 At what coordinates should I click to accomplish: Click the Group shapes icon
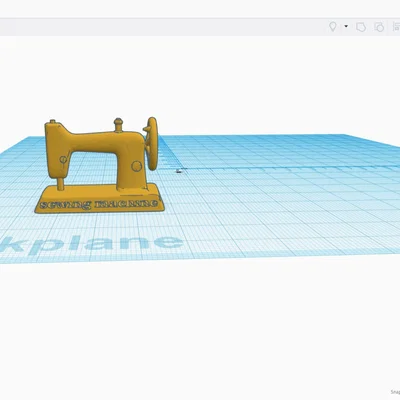coord(361,27)
